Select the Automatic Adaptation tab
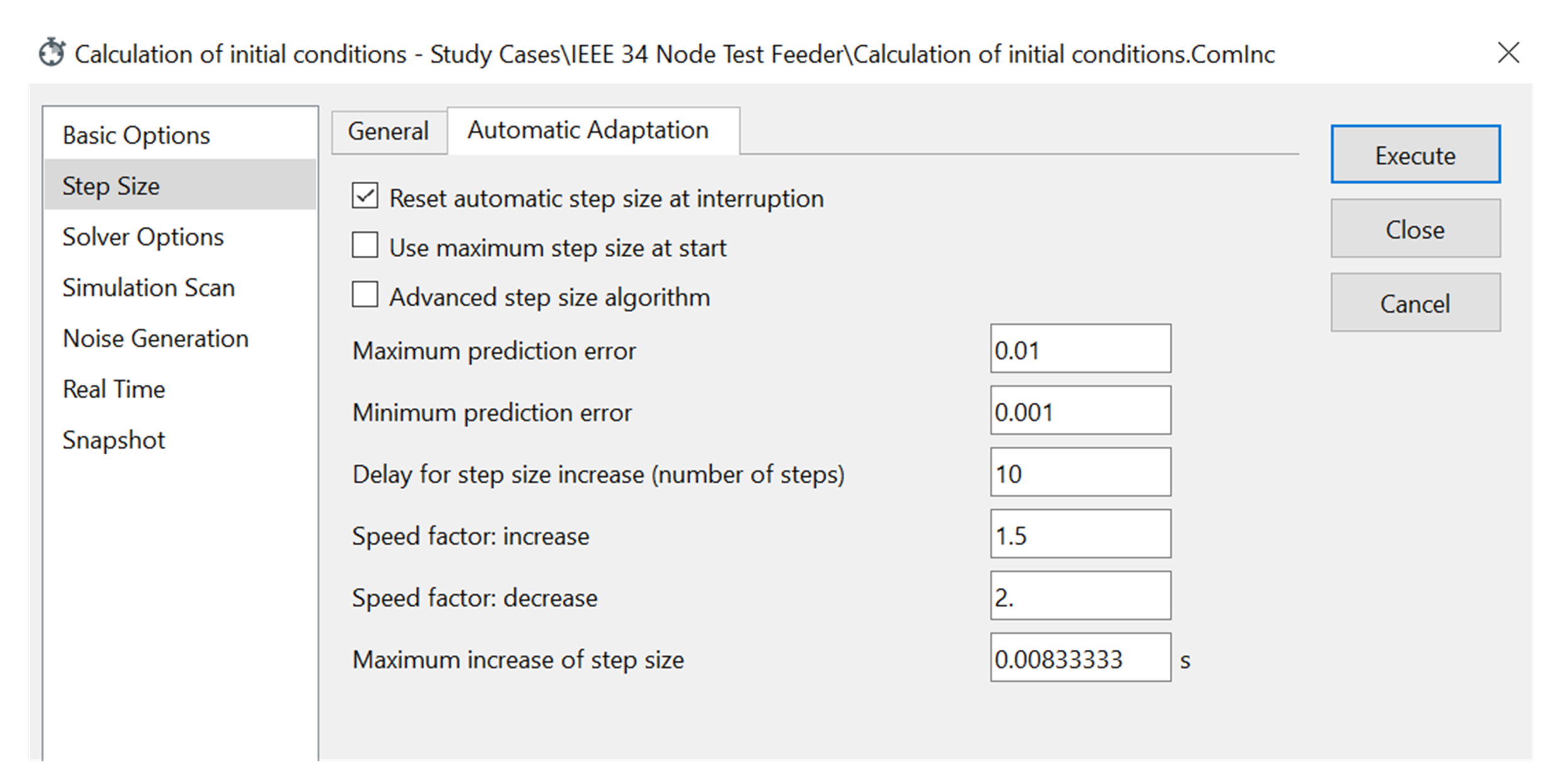The image size is (1553, 784). pos(589,130)
